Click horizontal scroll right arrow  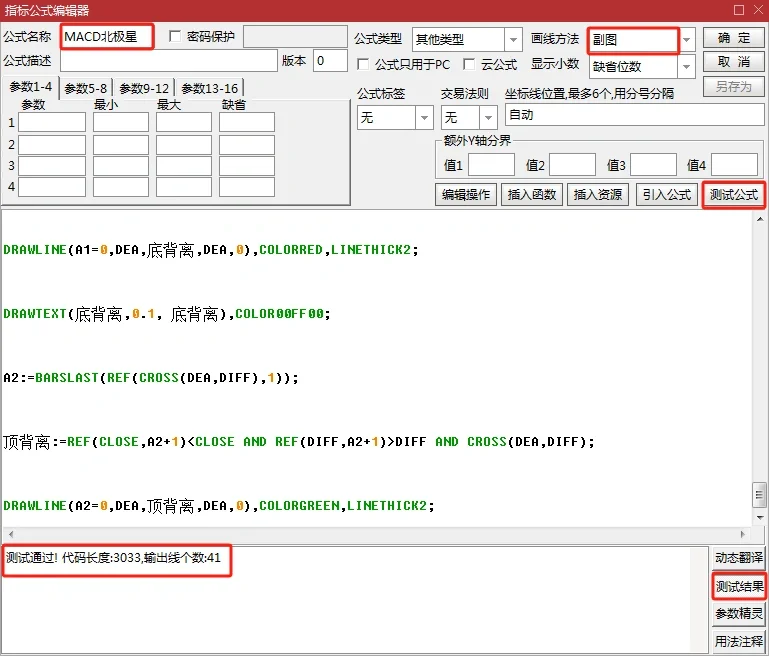[743, 534]
